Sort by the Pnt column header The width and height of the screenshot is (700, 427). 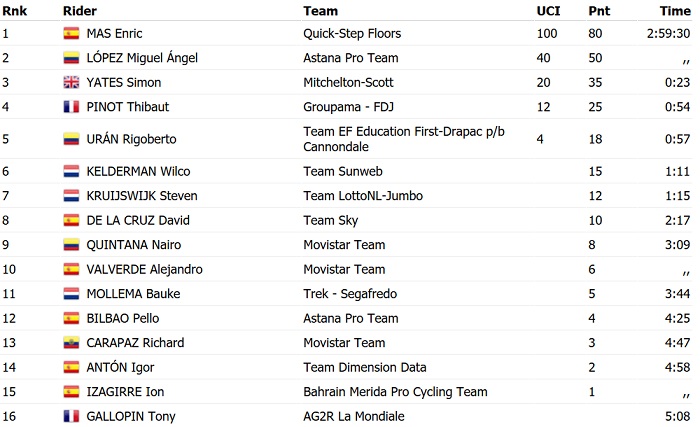pos(600,10)
